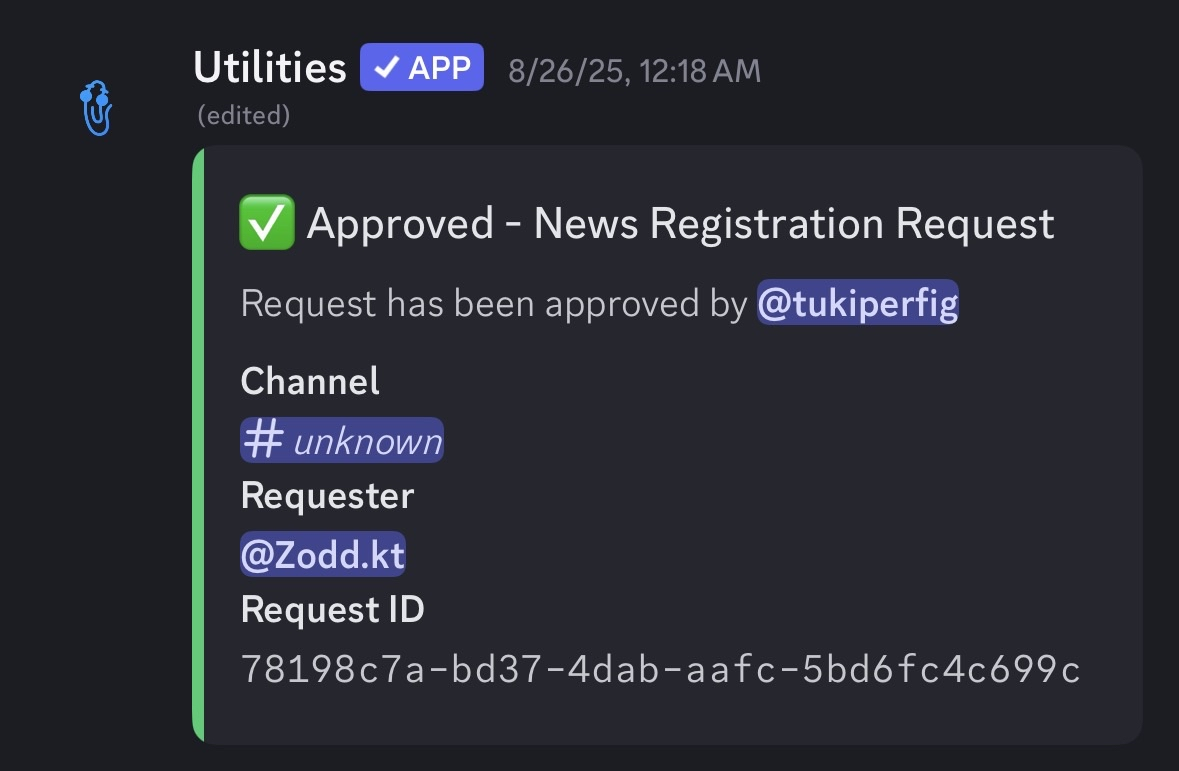Screen dimensions: 1179x771
Task: Open the Utilities username profile
Action: (269, 68)
